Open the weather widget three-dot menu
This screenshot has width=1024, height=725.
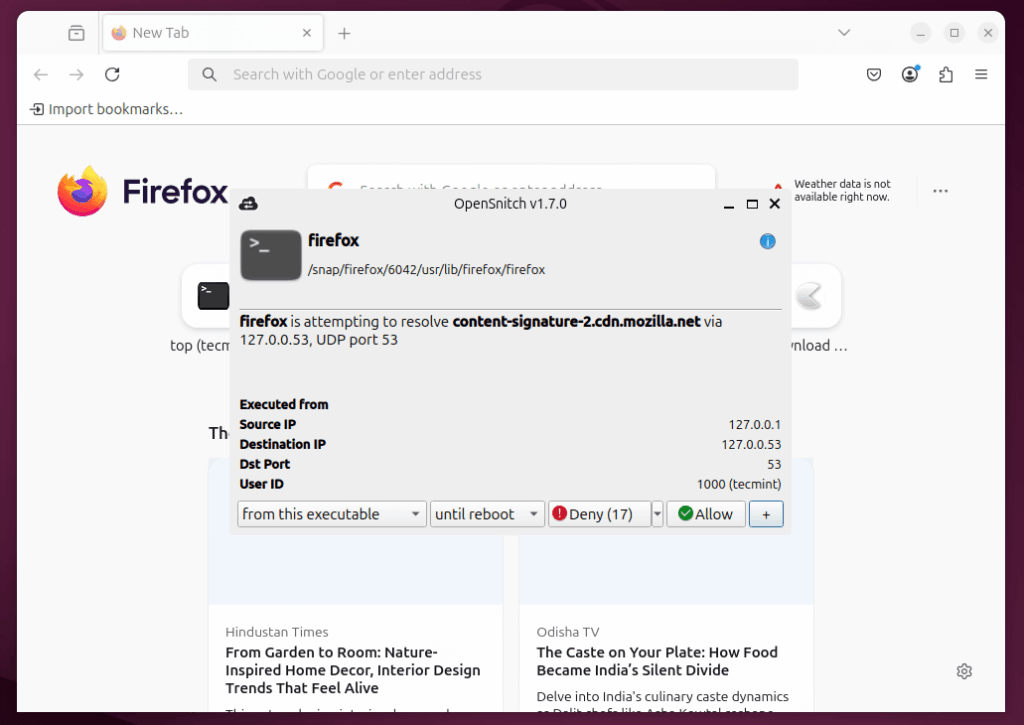(x=940, y=190)
